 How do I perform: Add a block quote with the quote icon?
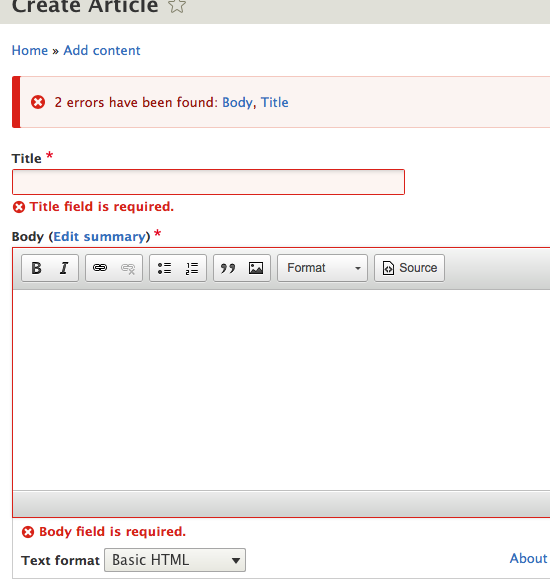(228, 268)
